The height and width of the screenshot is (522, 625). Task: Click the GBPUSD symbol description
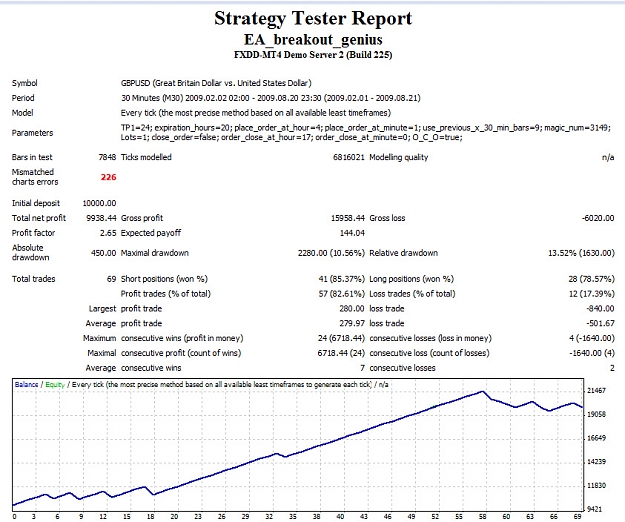point(216,83)
